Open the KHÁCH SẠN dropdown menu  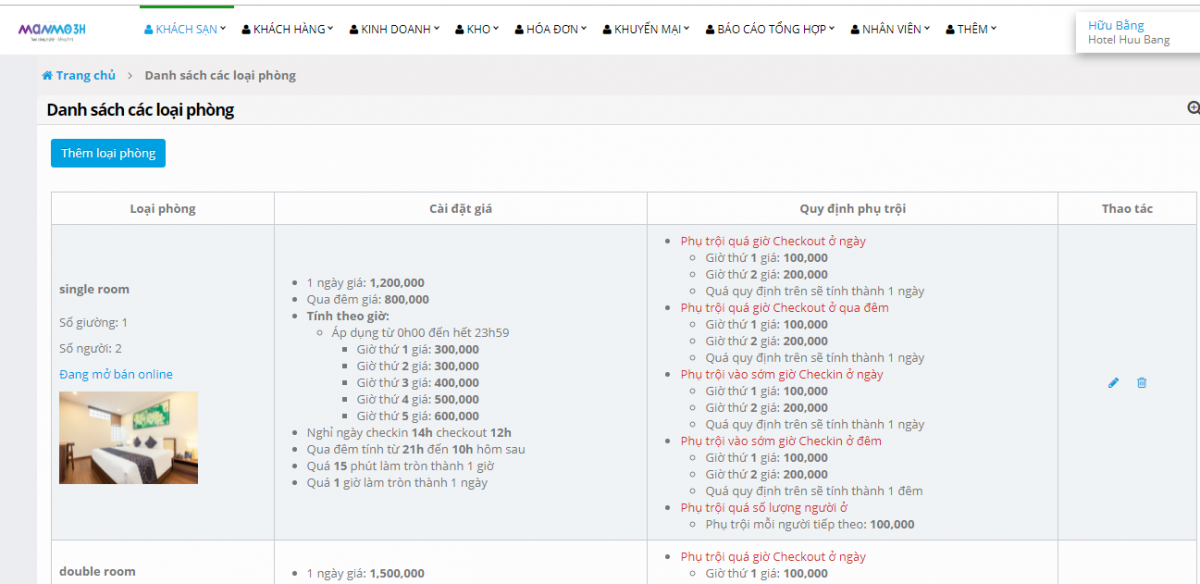[185, 30]
